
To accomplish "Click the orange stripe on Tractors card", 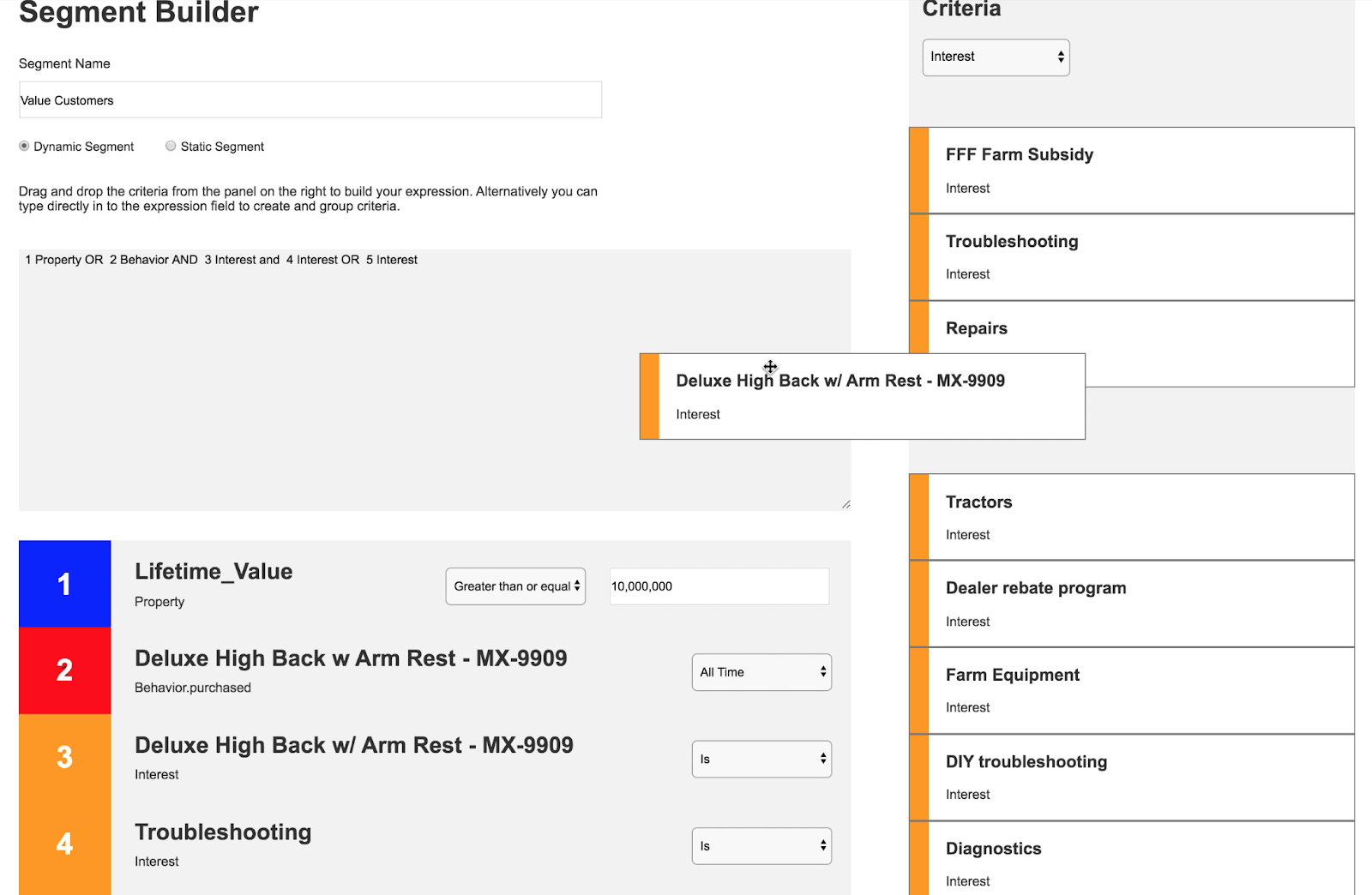I will pos(918,516).
